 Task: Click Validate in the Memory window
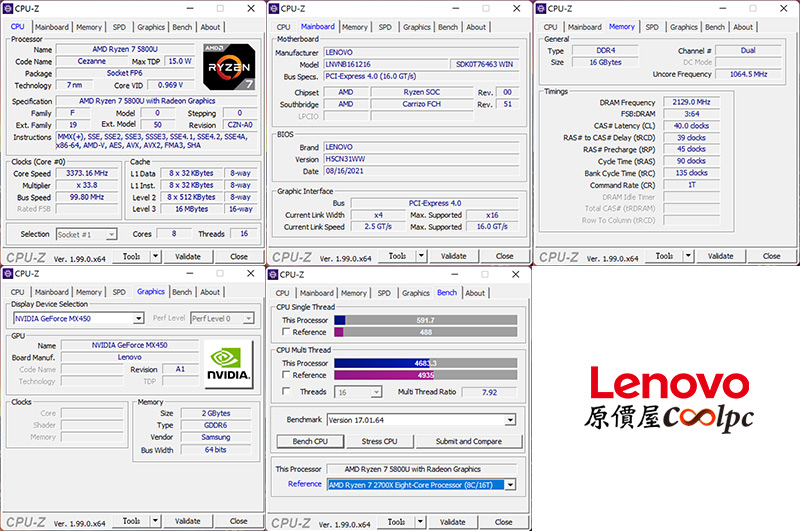click(720, 256)
